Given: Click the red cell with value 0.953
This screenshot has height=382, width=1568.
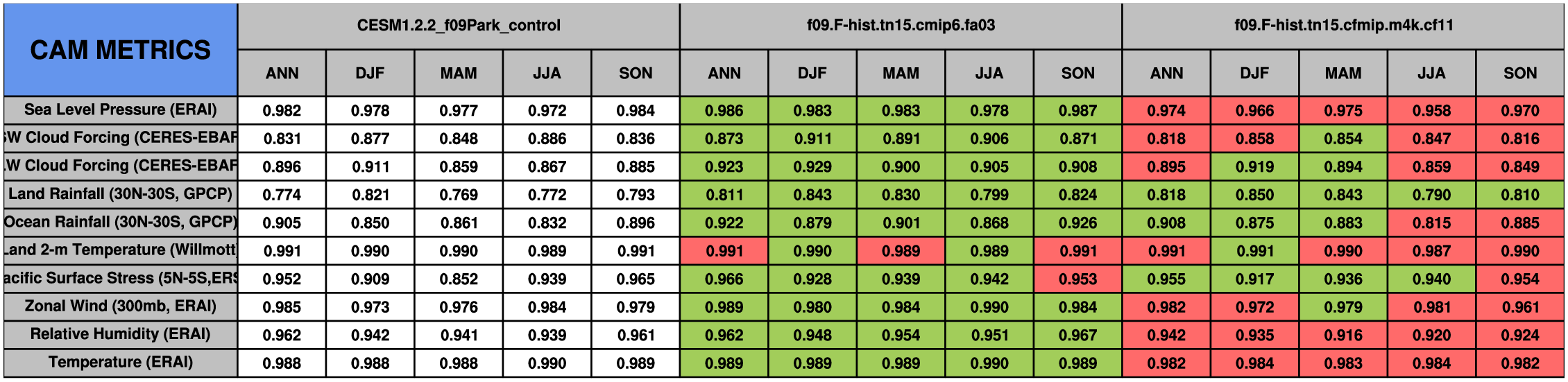Looking at the screenshot, I should (x=1077, y=279).
